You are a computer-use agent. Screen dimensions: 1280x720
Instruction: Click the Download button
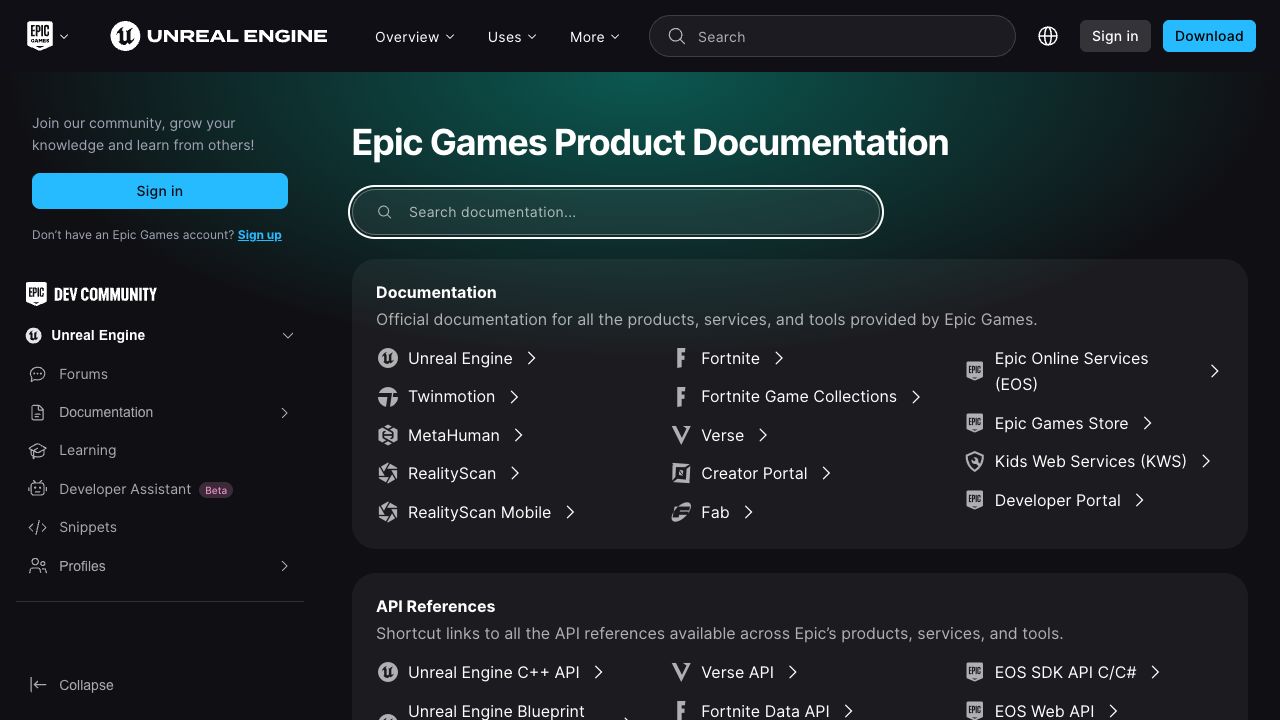point(1209,36)
